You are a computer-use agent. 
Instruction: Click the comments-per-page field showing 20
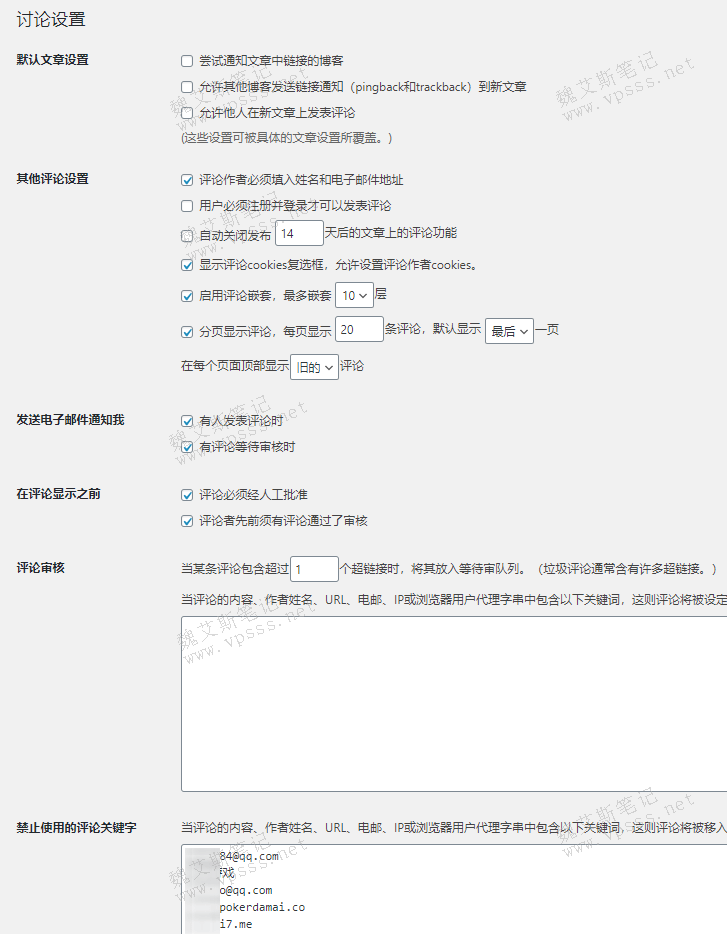359,330
